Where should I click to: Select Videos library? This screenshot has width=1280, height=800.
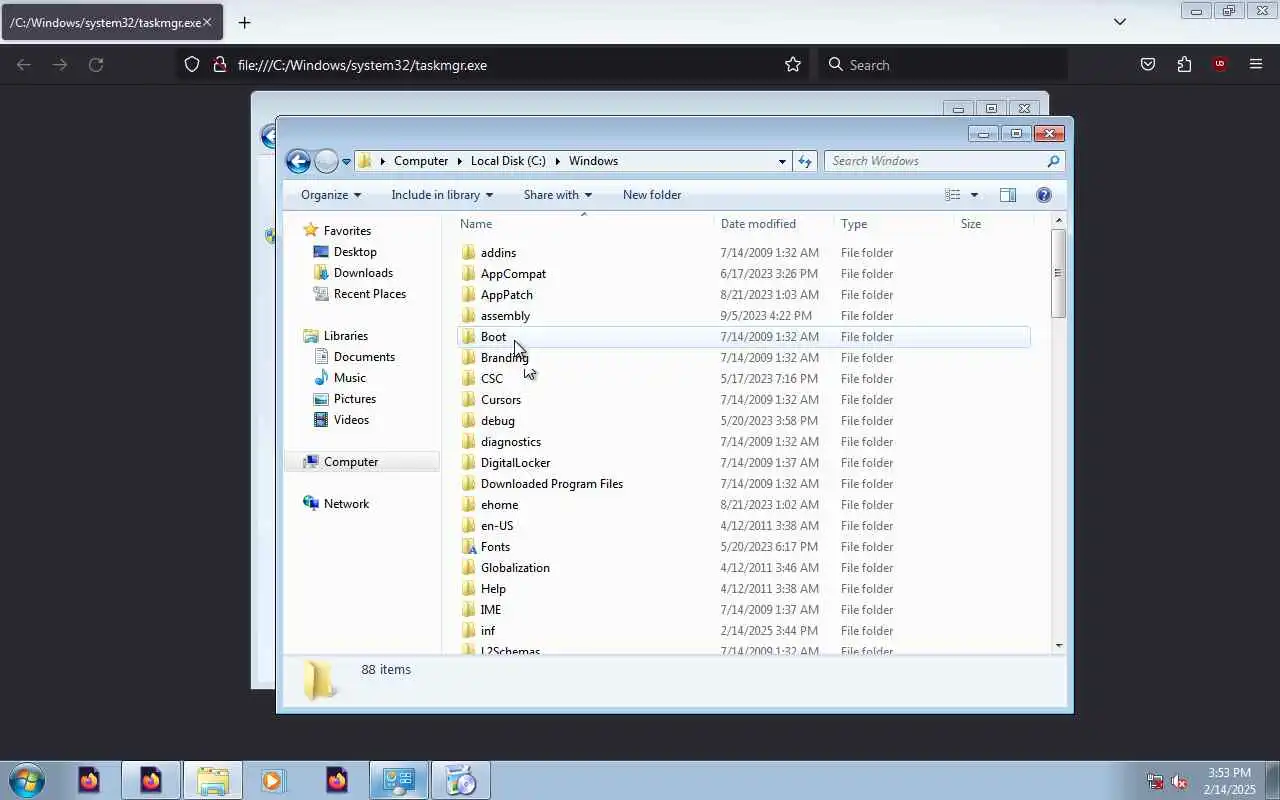coord(351,420)
